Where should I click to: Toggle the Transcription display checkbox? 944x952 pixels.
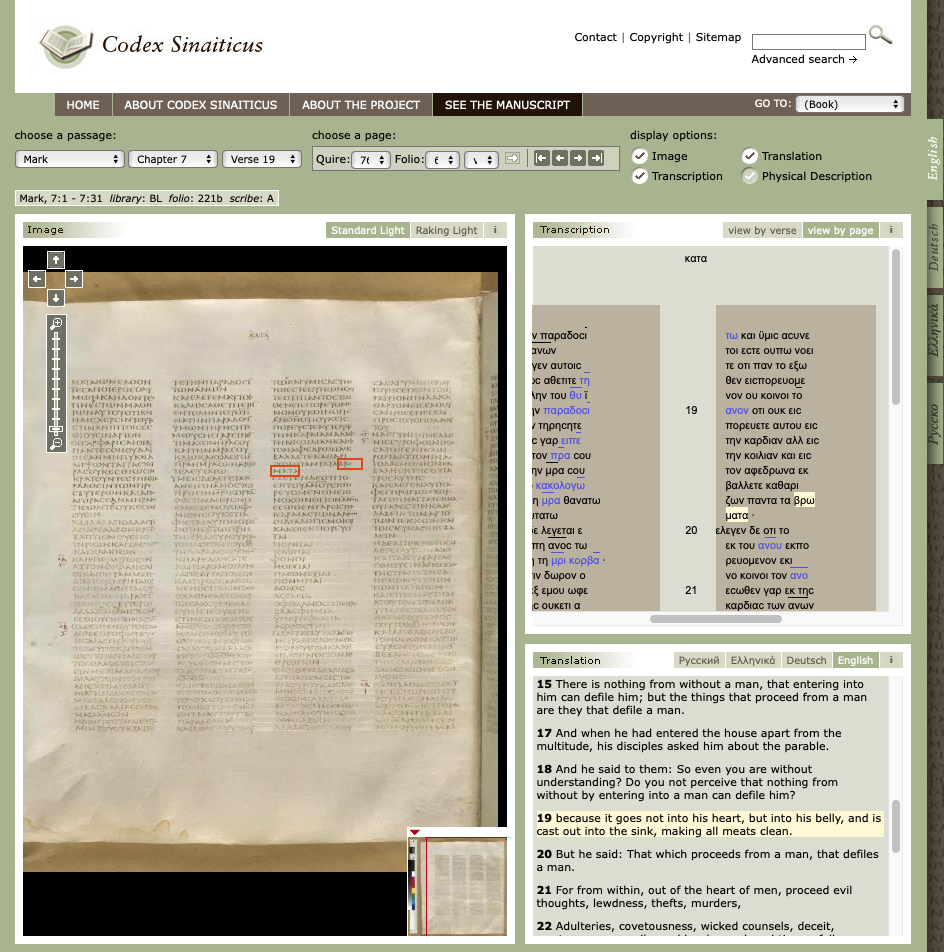[640, 176]
